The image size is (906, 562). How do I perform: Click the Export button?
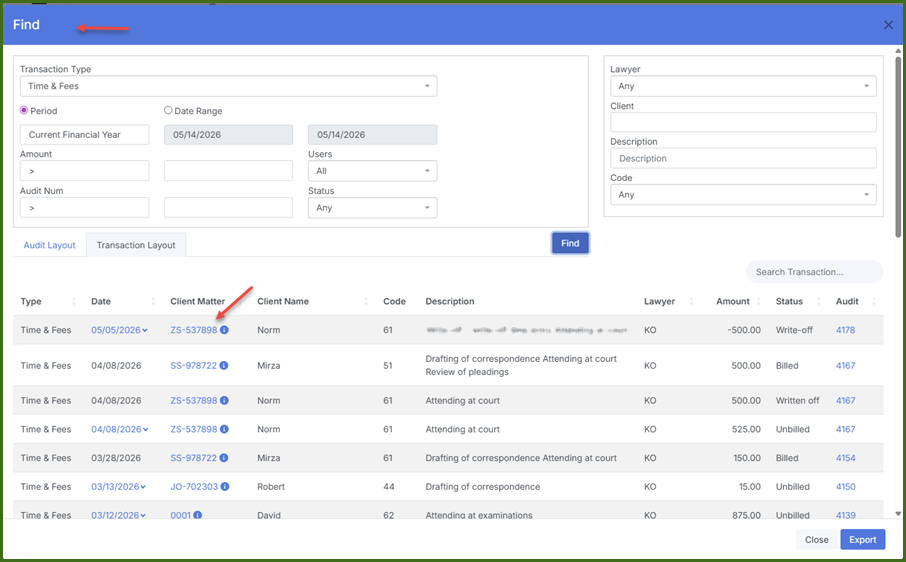863,539
